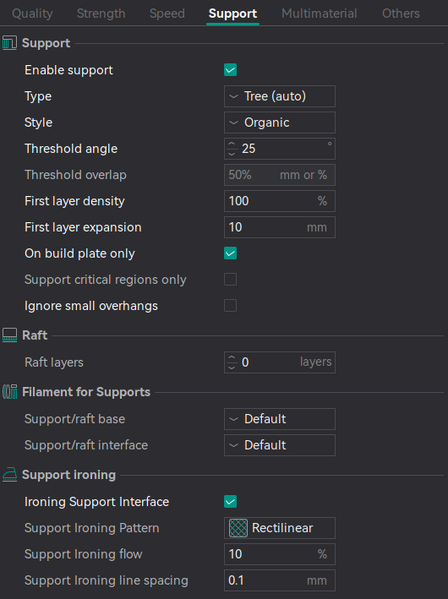This screenshot has width=448, height=599.
Task: Increase Raft layers with up arrow
Action: [x=231, y=358]
